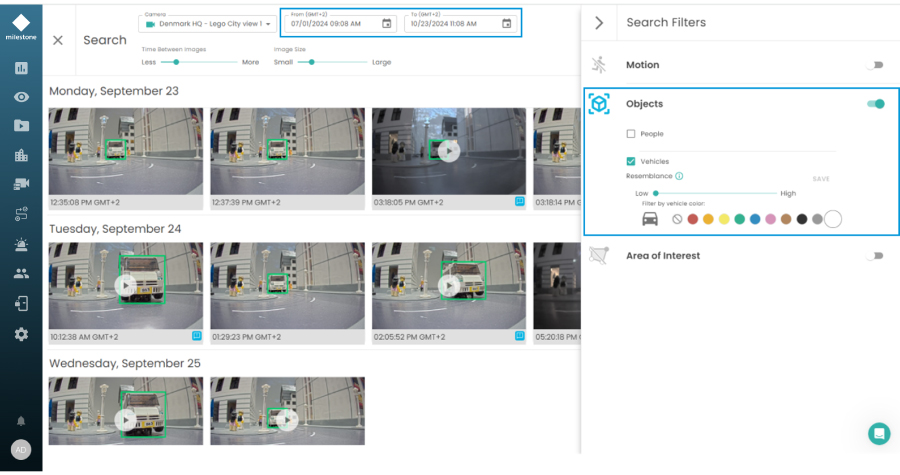Open the dashboard chart icon in sidebar
The width and height of the screenshot is (900, 475).
(21, 68)
